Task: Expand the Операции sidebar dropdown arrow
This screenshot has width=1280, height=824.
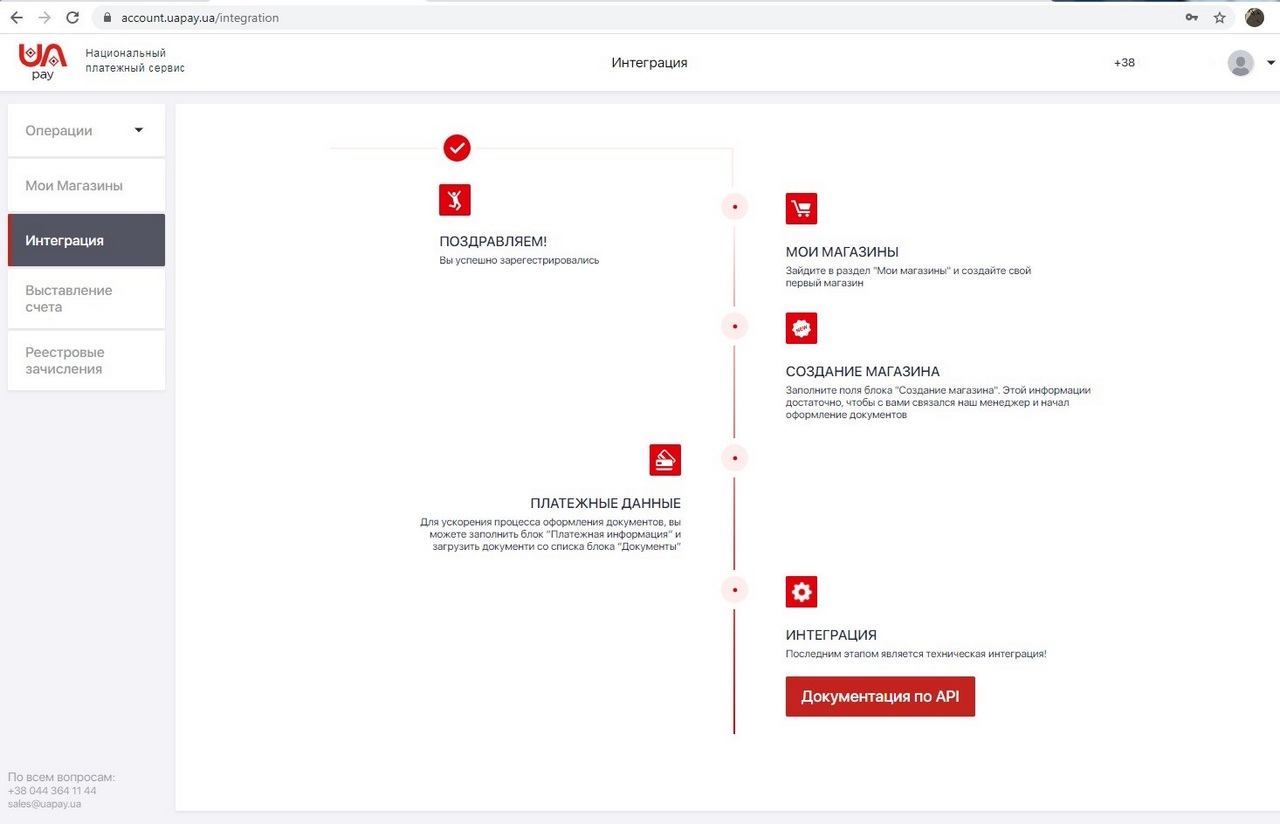Action: click(139, 130)
